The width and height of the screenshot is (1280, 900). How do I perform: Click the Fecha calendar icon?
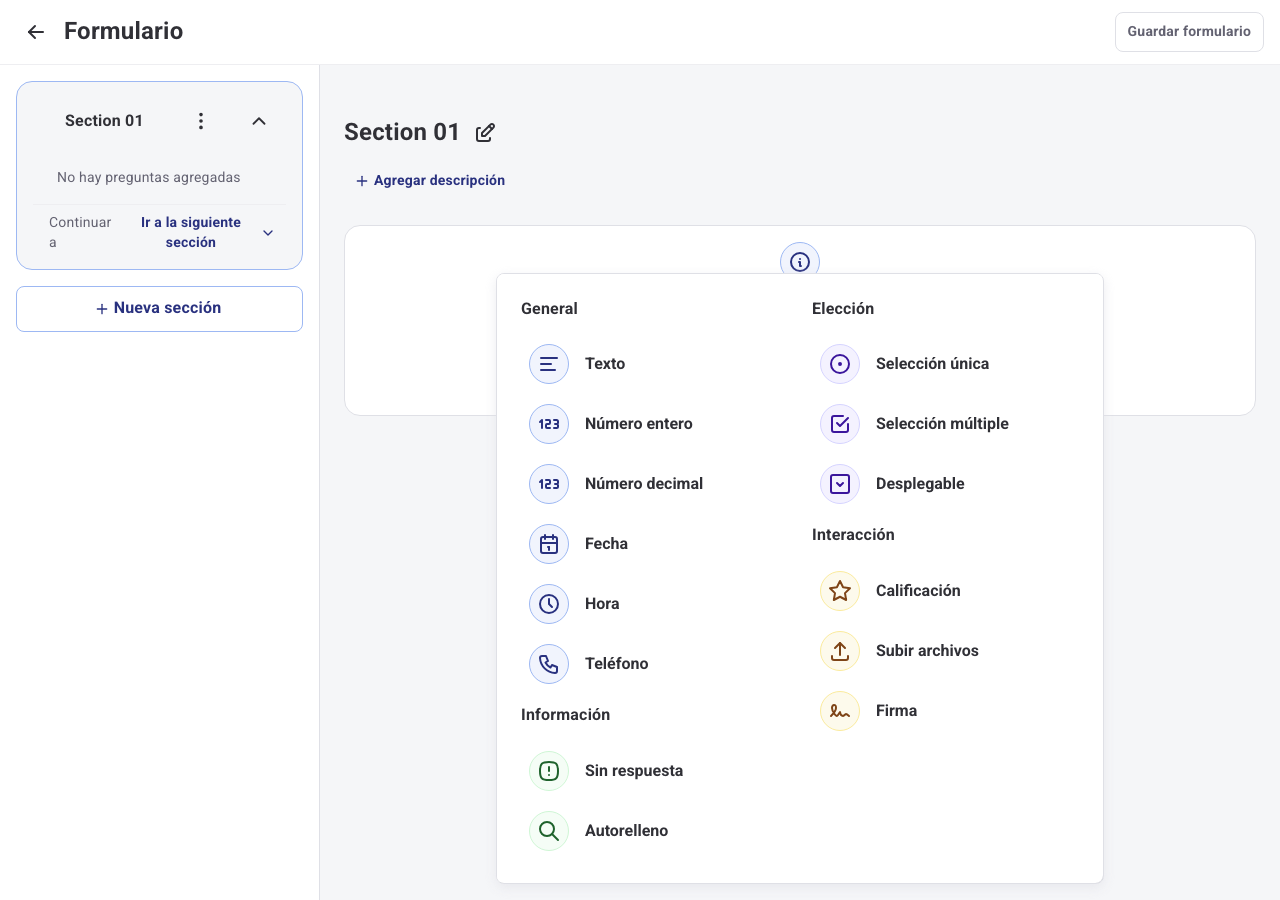(x=549, y=544)
